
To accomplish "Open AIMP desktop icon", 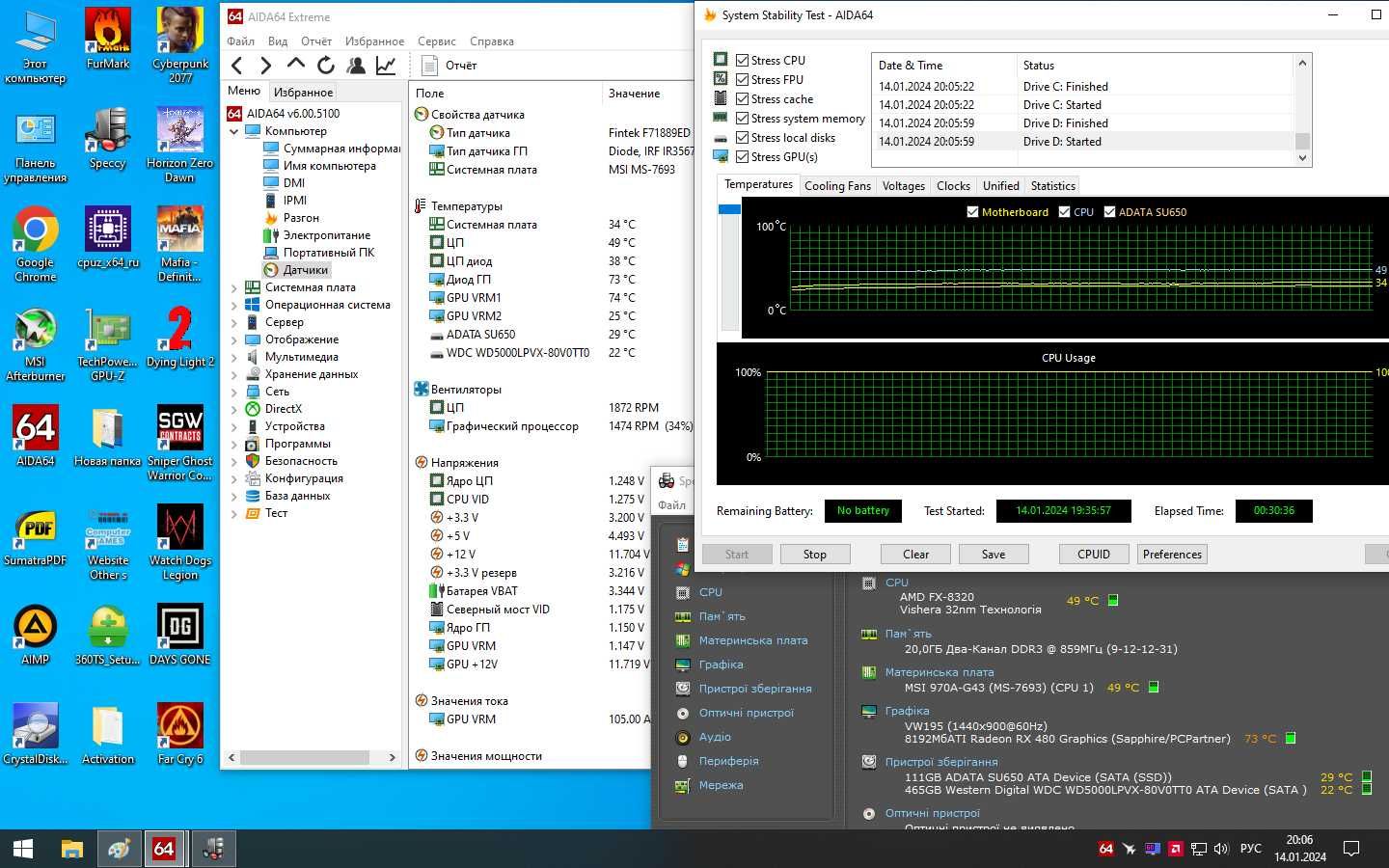I will (36, 636).
